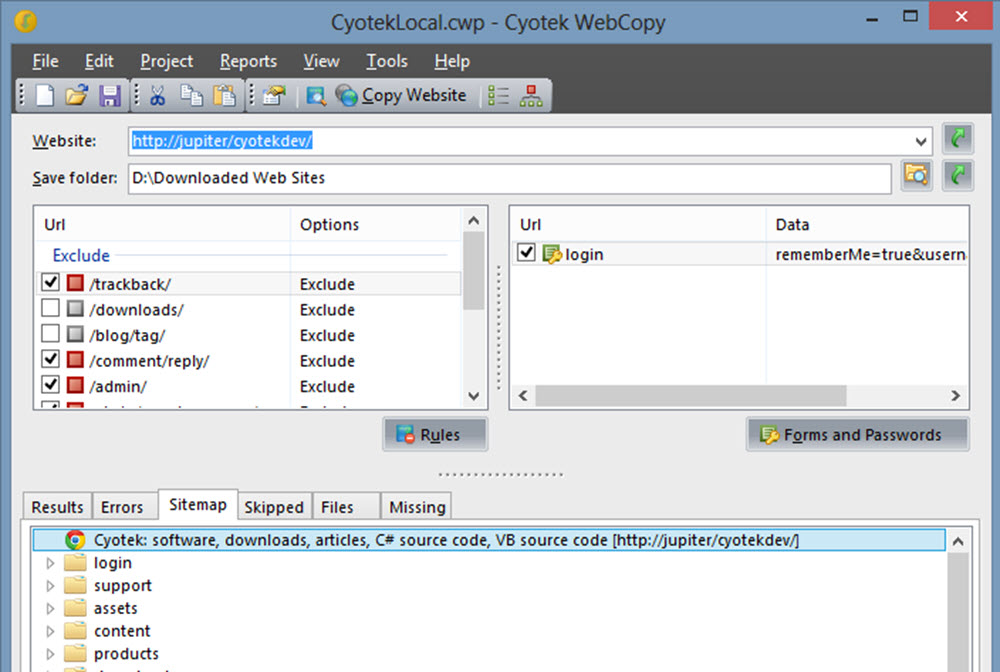1000x672 pixels.
Task: Open project properties toolbar icon
Action: 273,96
